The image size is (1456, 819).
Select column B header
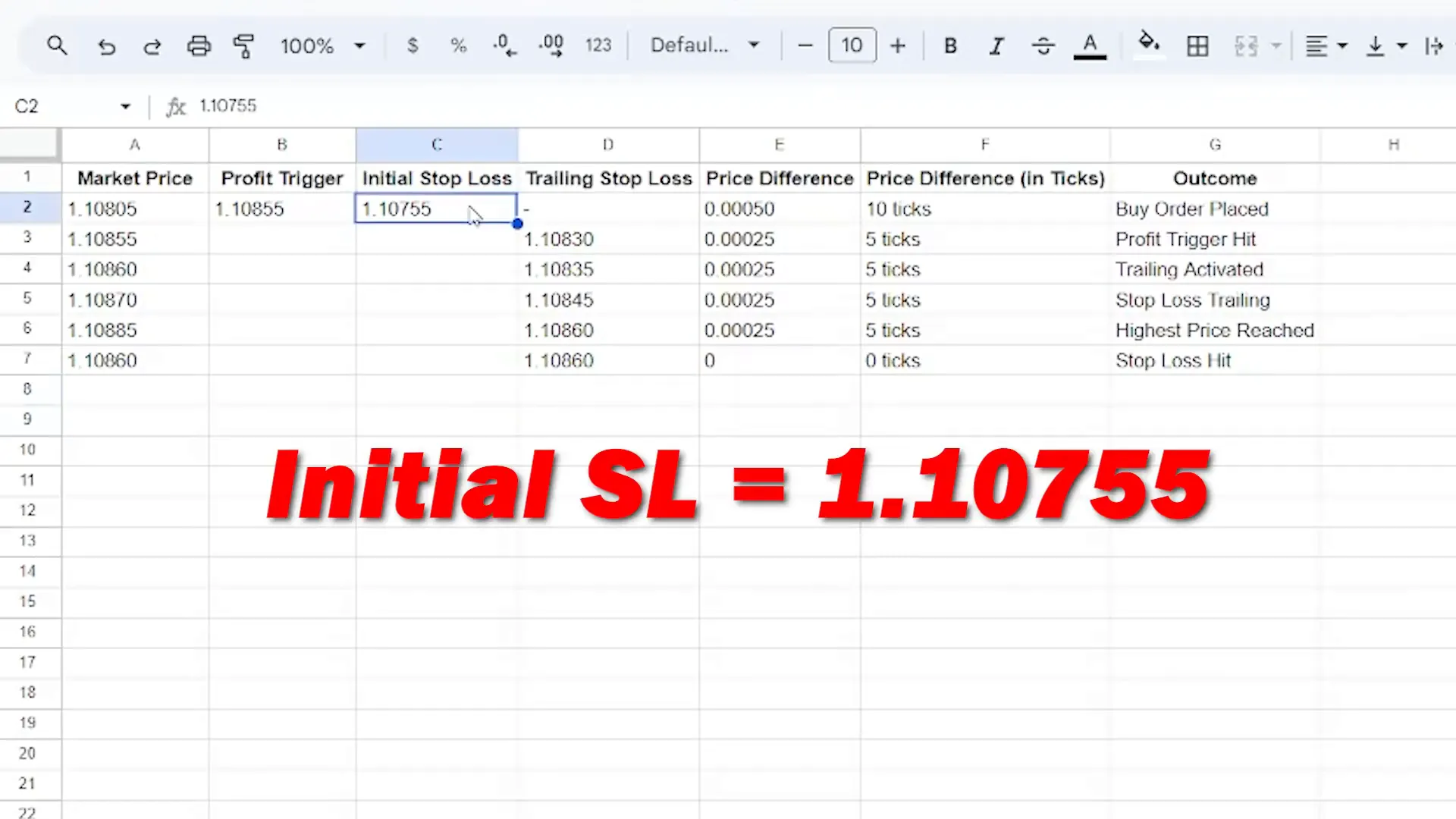click(x=282, y=145)
